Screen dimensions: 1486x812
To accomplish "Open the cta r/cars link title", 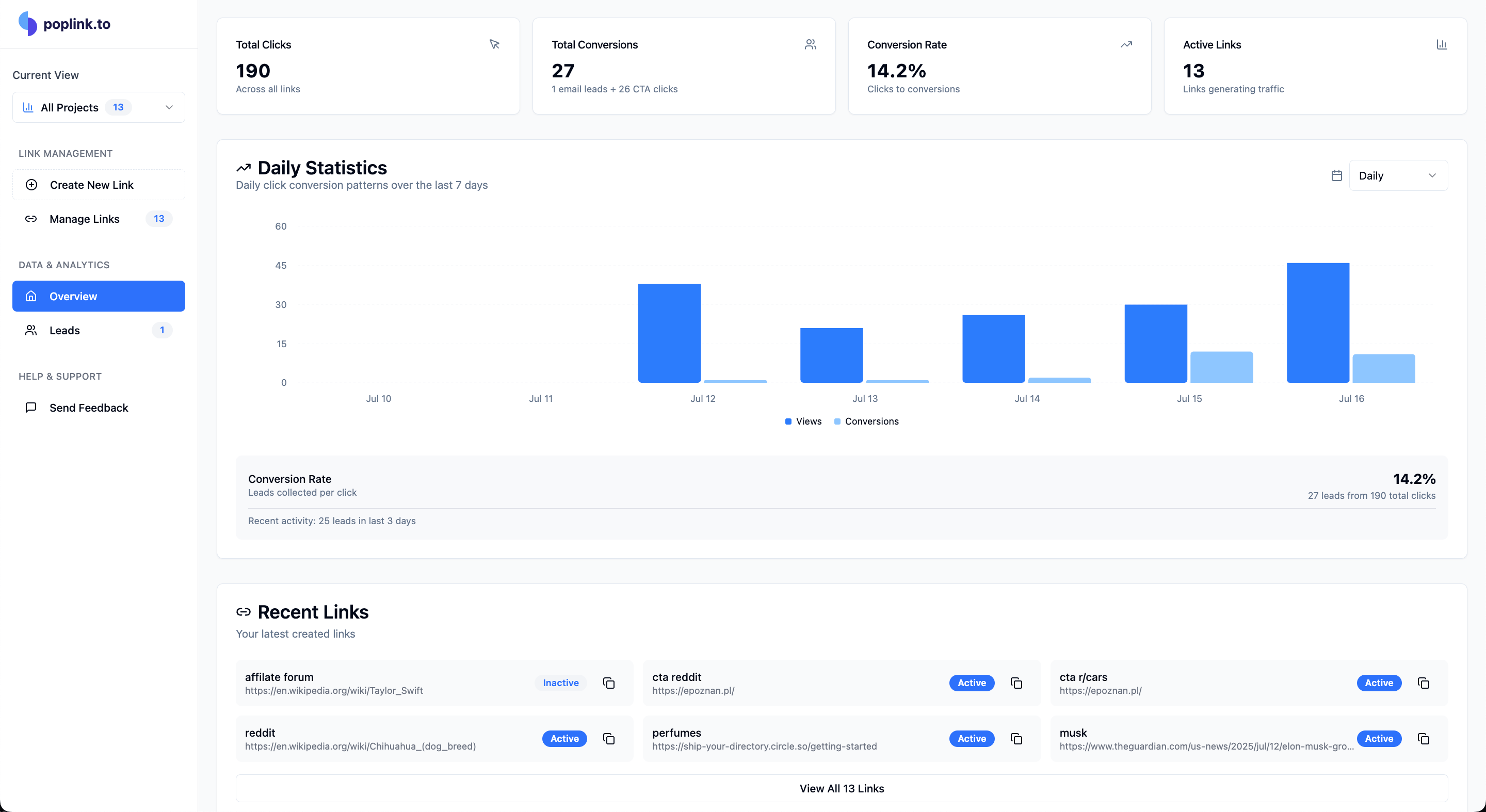I will point(1084,677).
